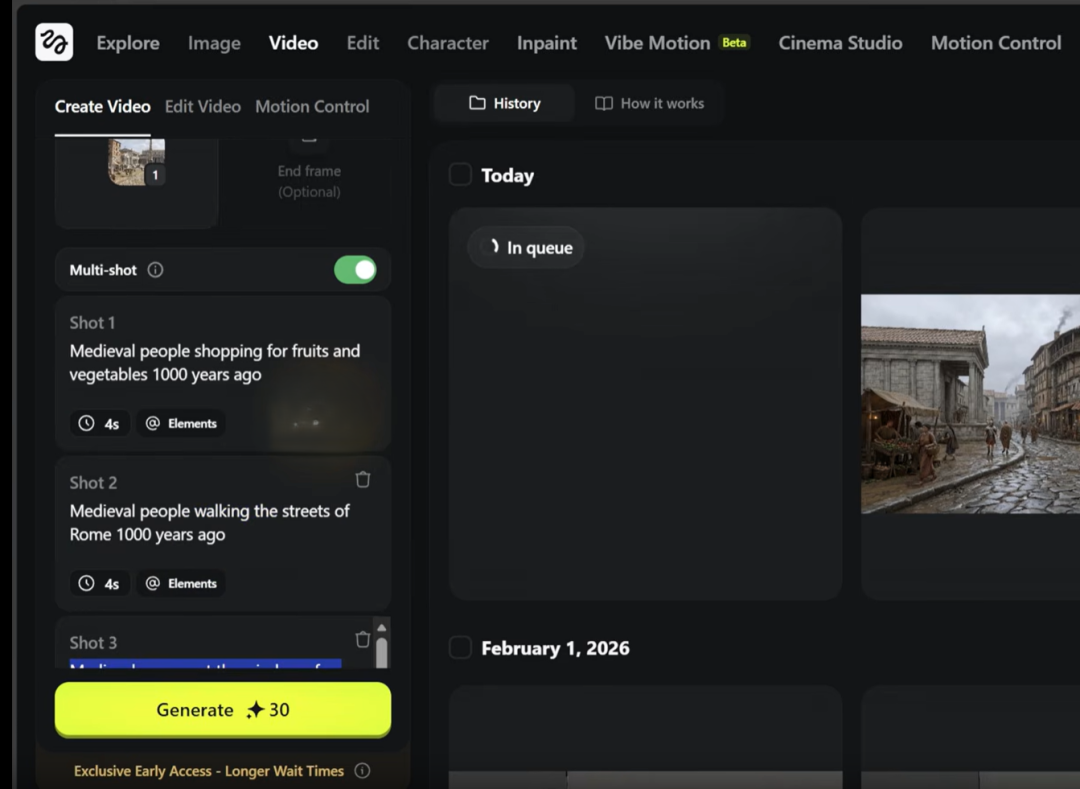The image size is (1080, 789).
Task: Open Shot 1 duration 4s selector
Action: point(99,423)
